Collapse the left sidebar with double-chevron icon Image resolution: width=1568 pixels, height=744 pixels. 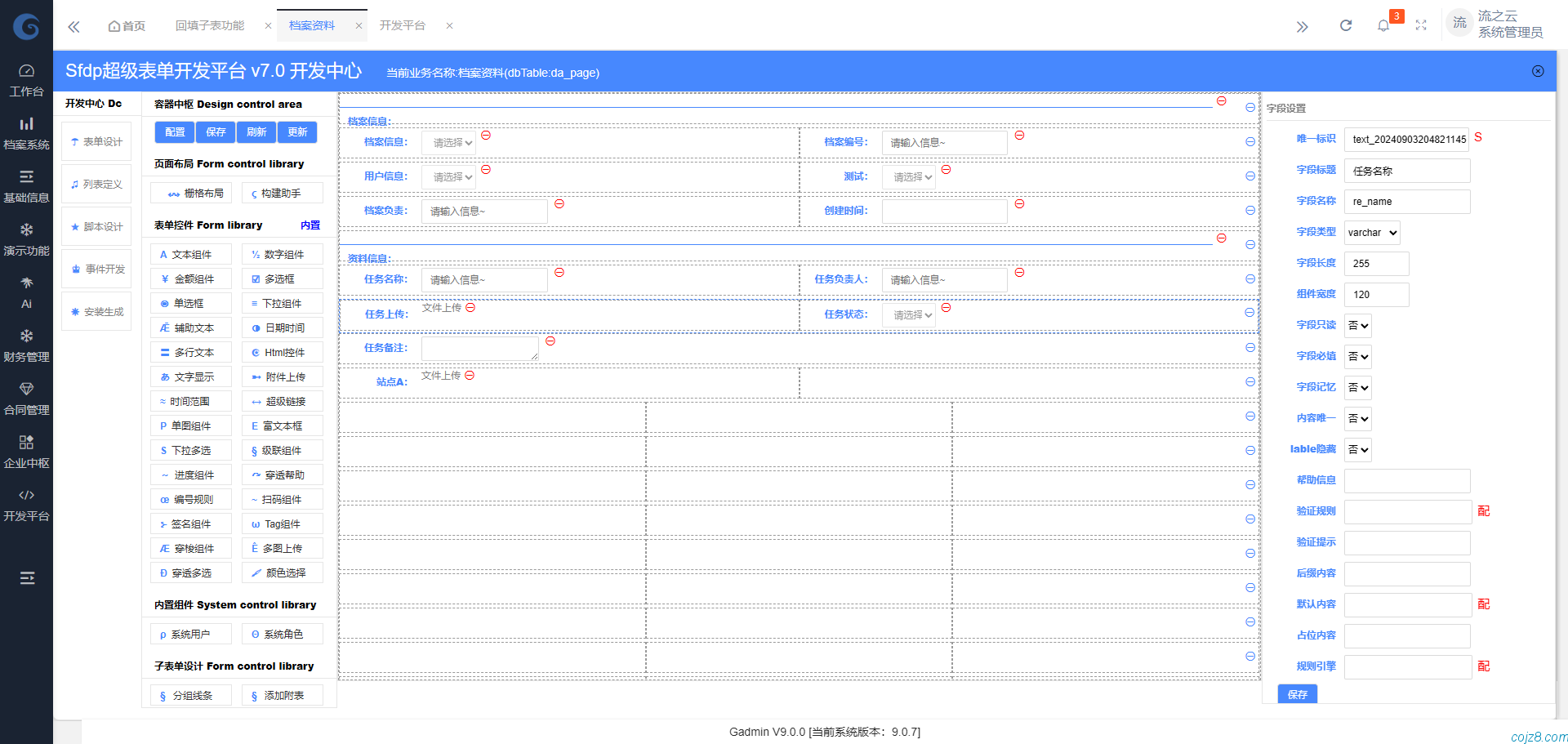point(73,26)
